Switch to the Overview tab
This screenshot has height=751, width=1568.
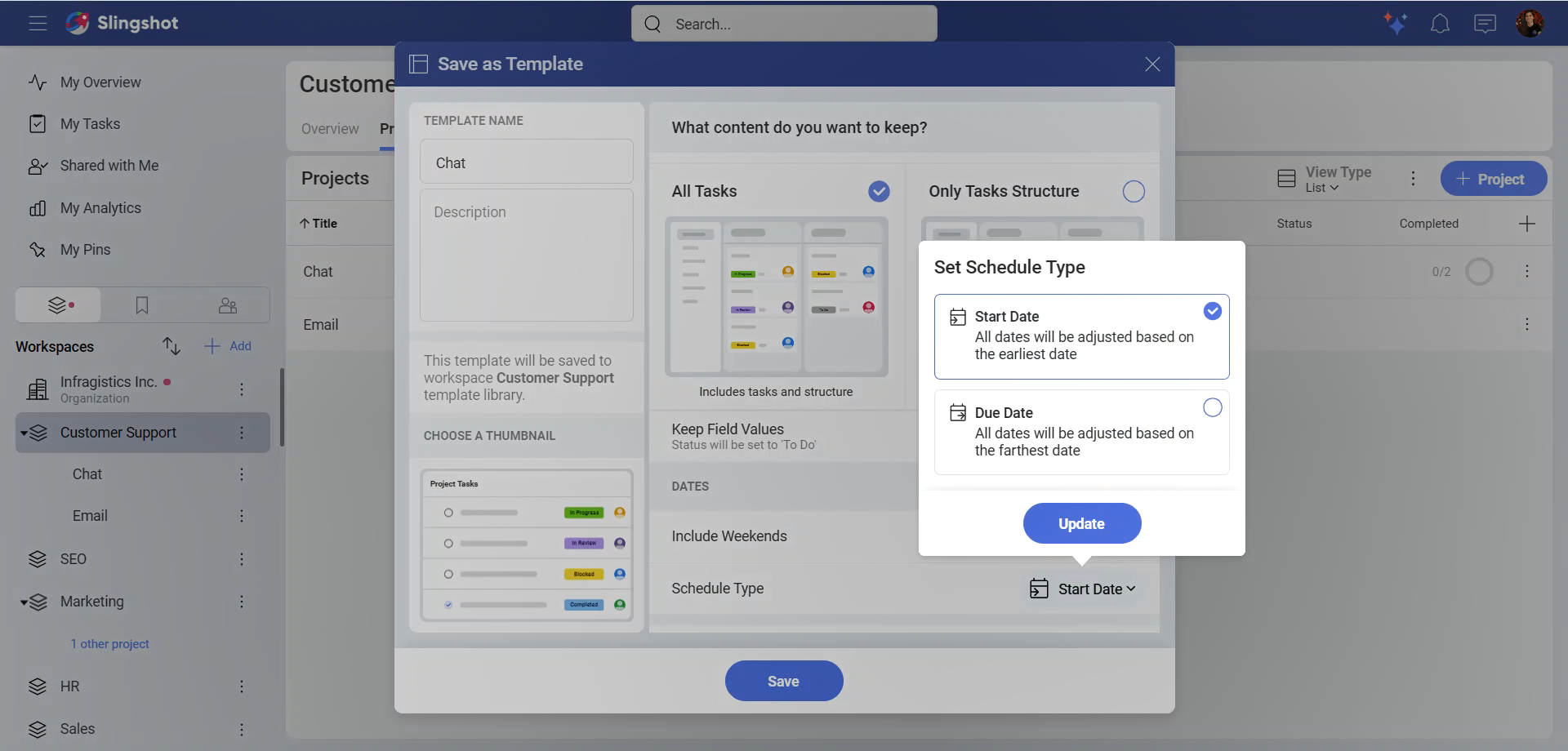(330, 129)
